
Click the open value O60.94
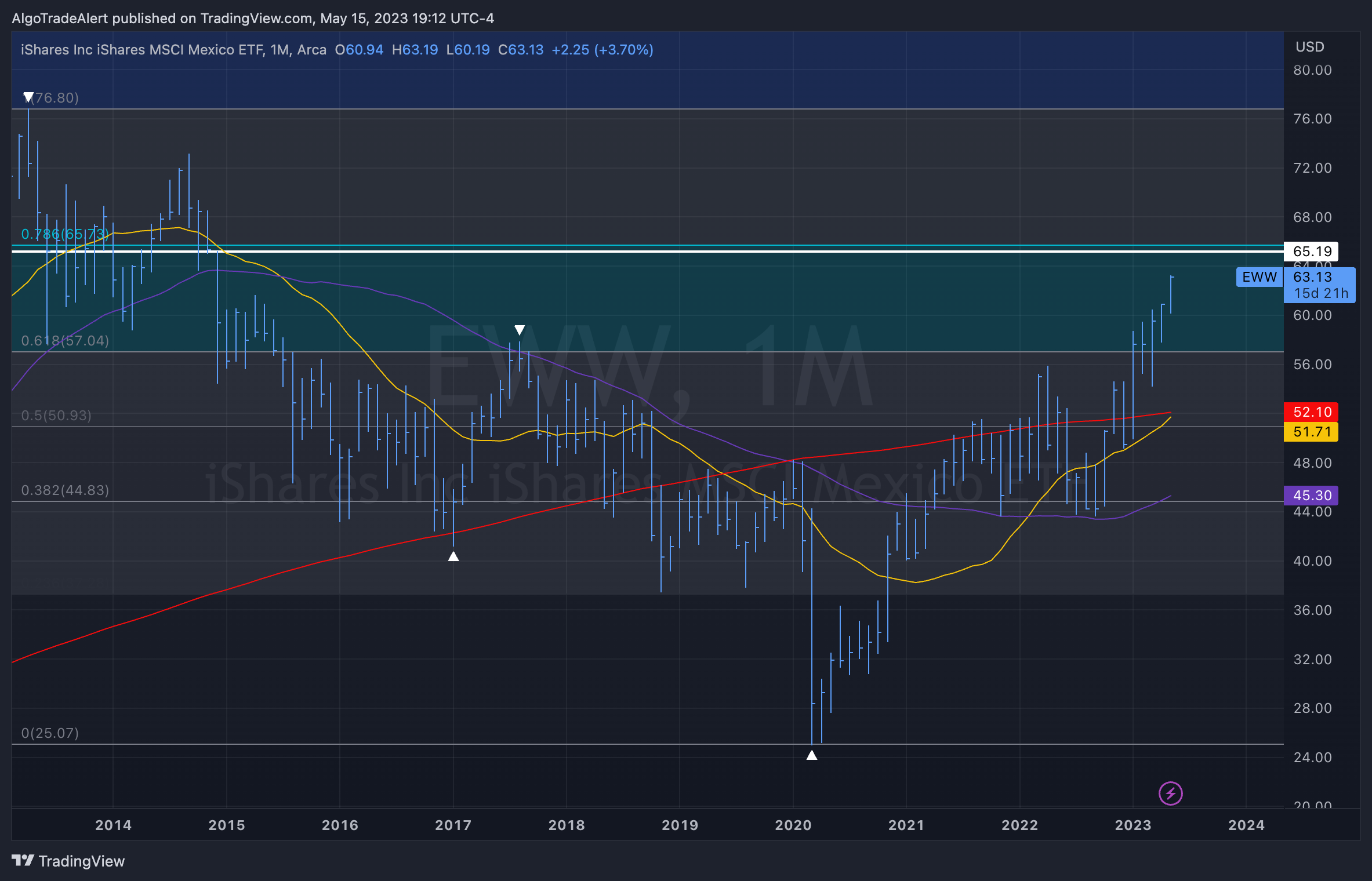click(x=359, y=50)
